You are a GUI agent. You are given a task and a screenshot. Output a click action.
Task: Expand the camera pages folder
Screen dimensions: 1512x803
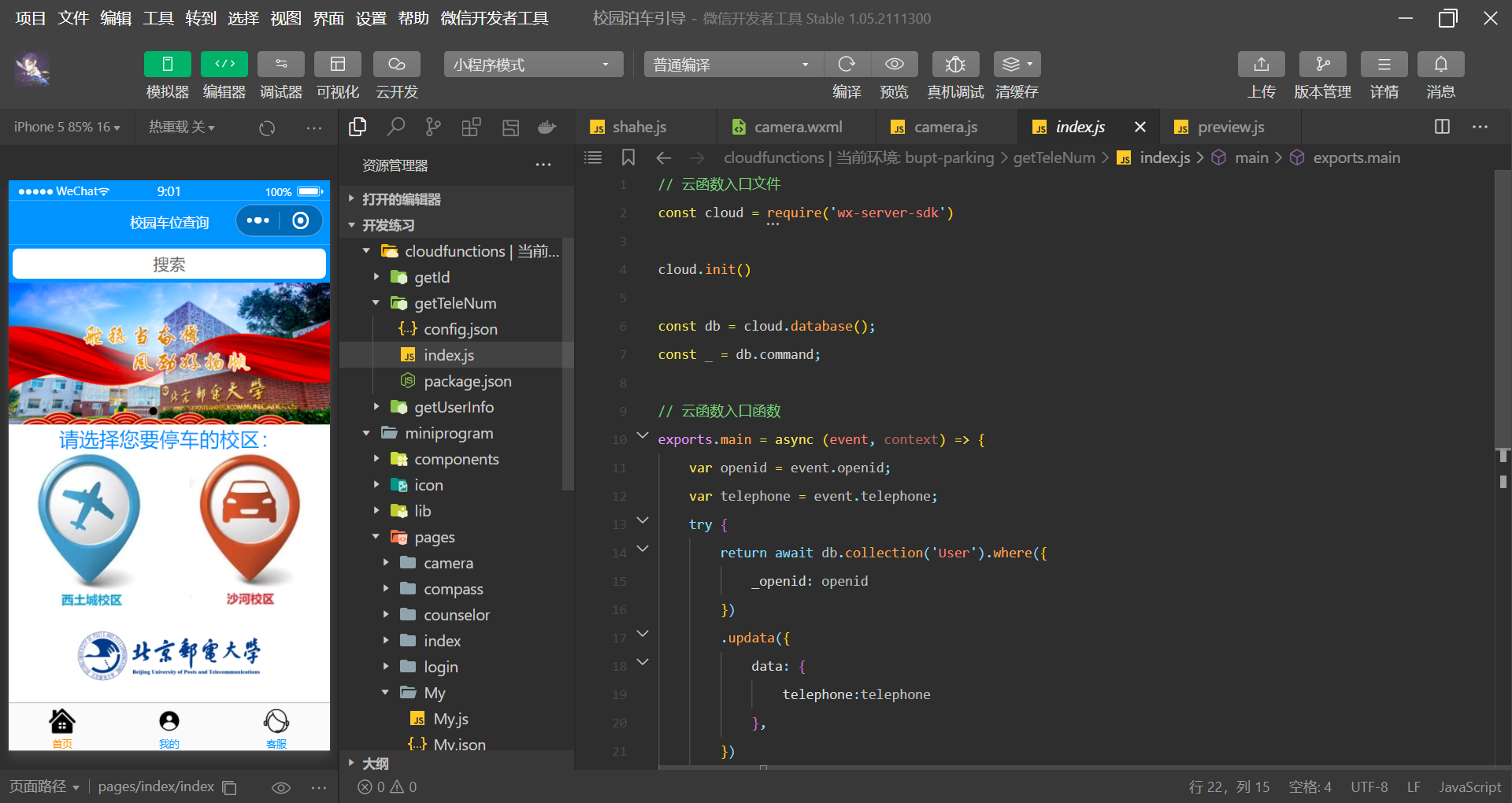450,563
